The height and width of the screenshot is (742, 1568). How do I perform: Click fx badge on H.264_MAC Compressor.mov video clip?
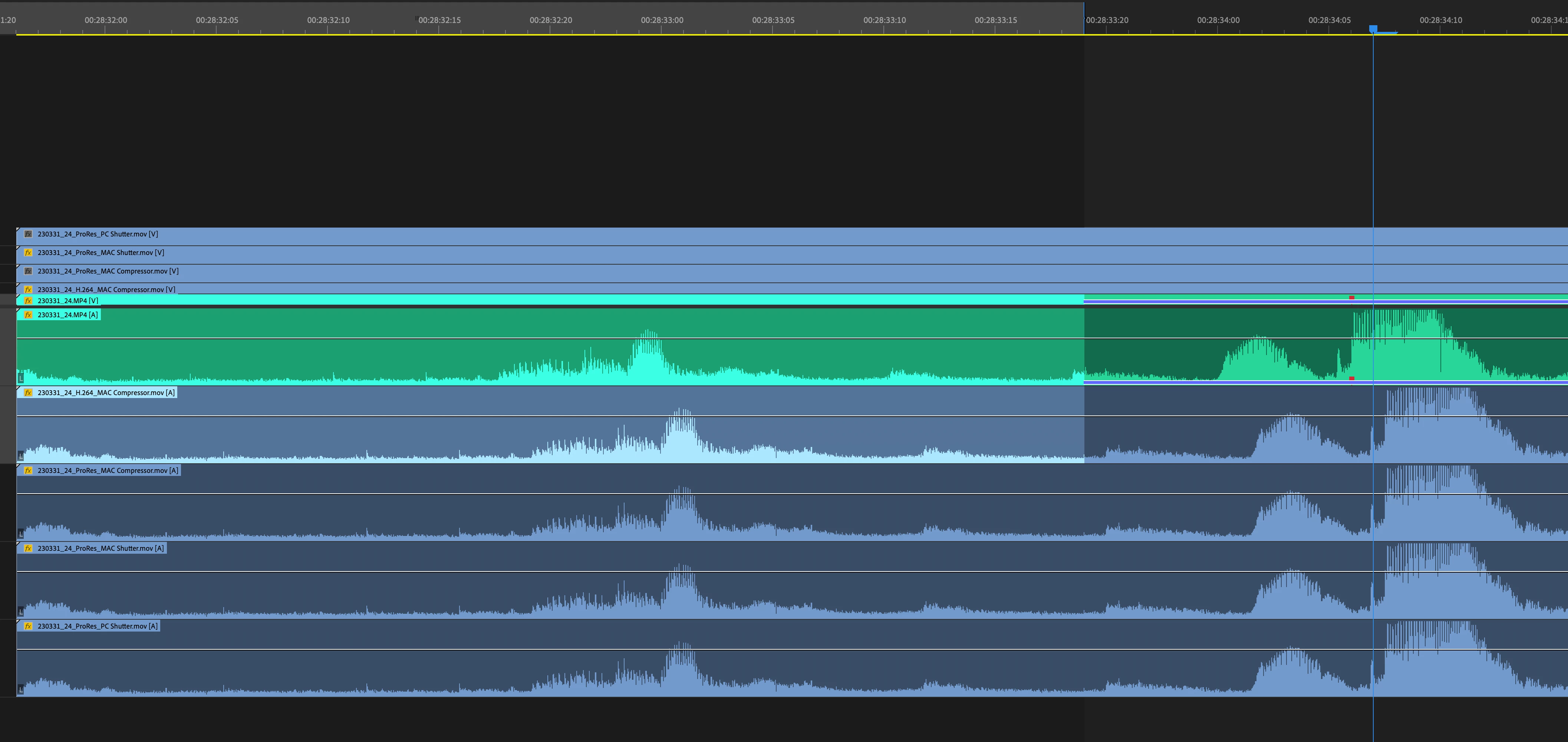click(x=28, y=289)
